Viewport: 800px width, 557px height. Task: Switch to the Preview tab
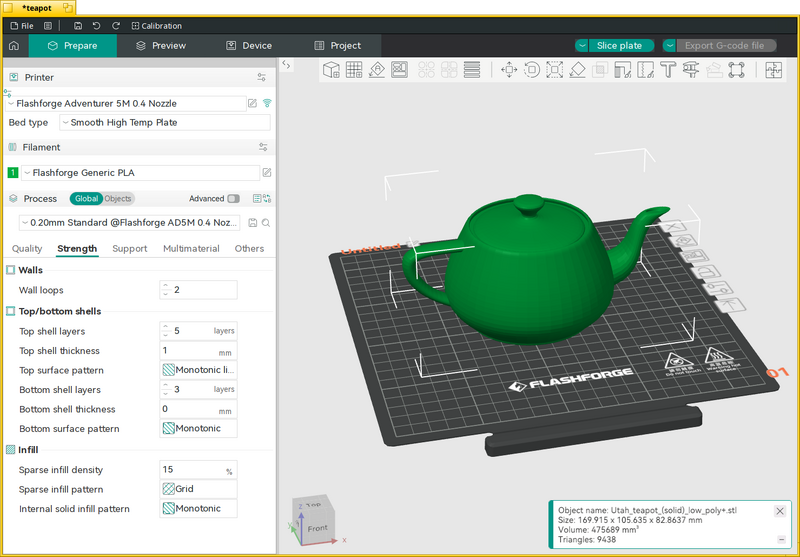[161, 46]
